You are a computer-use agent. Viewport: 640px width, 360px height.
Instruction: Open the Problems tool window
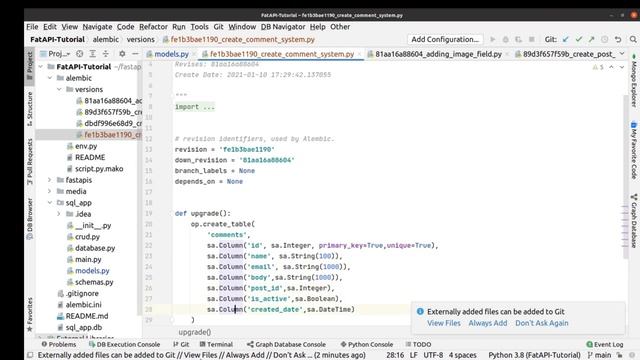(59, 344)
